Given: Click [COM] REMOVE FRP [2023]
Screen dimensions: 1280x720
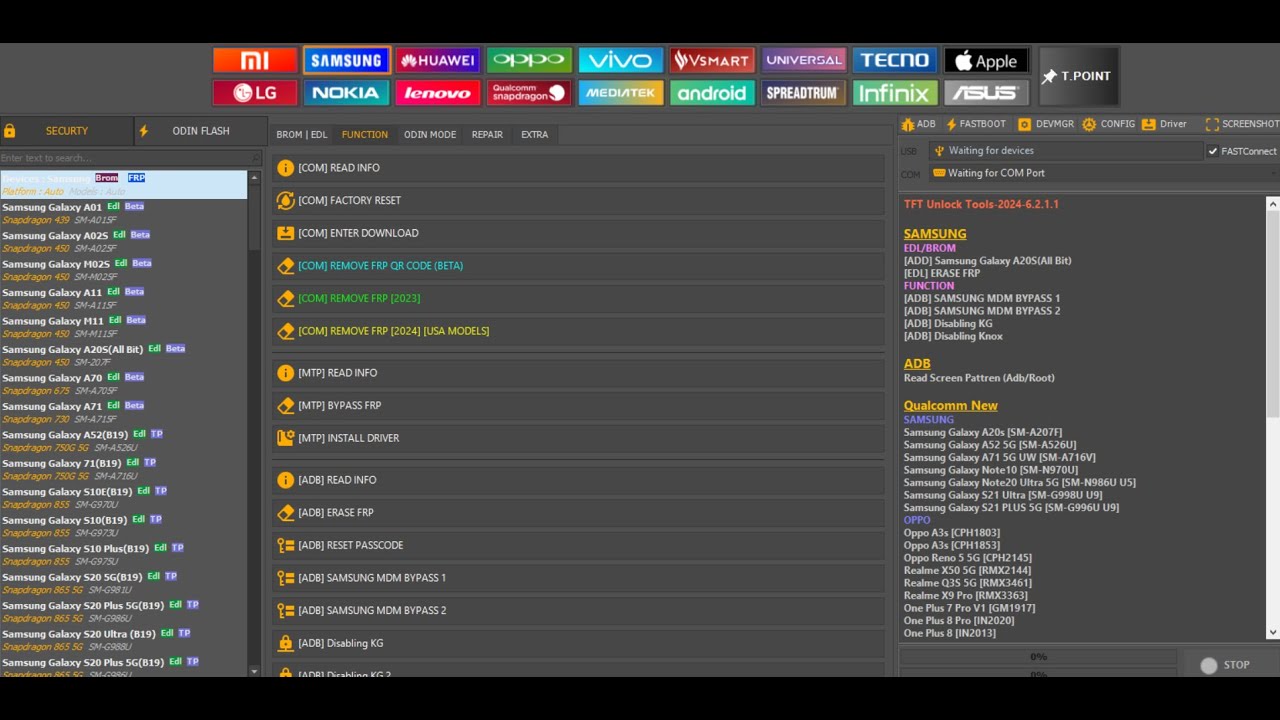Looking at the screenshot, I should [578, 298].
